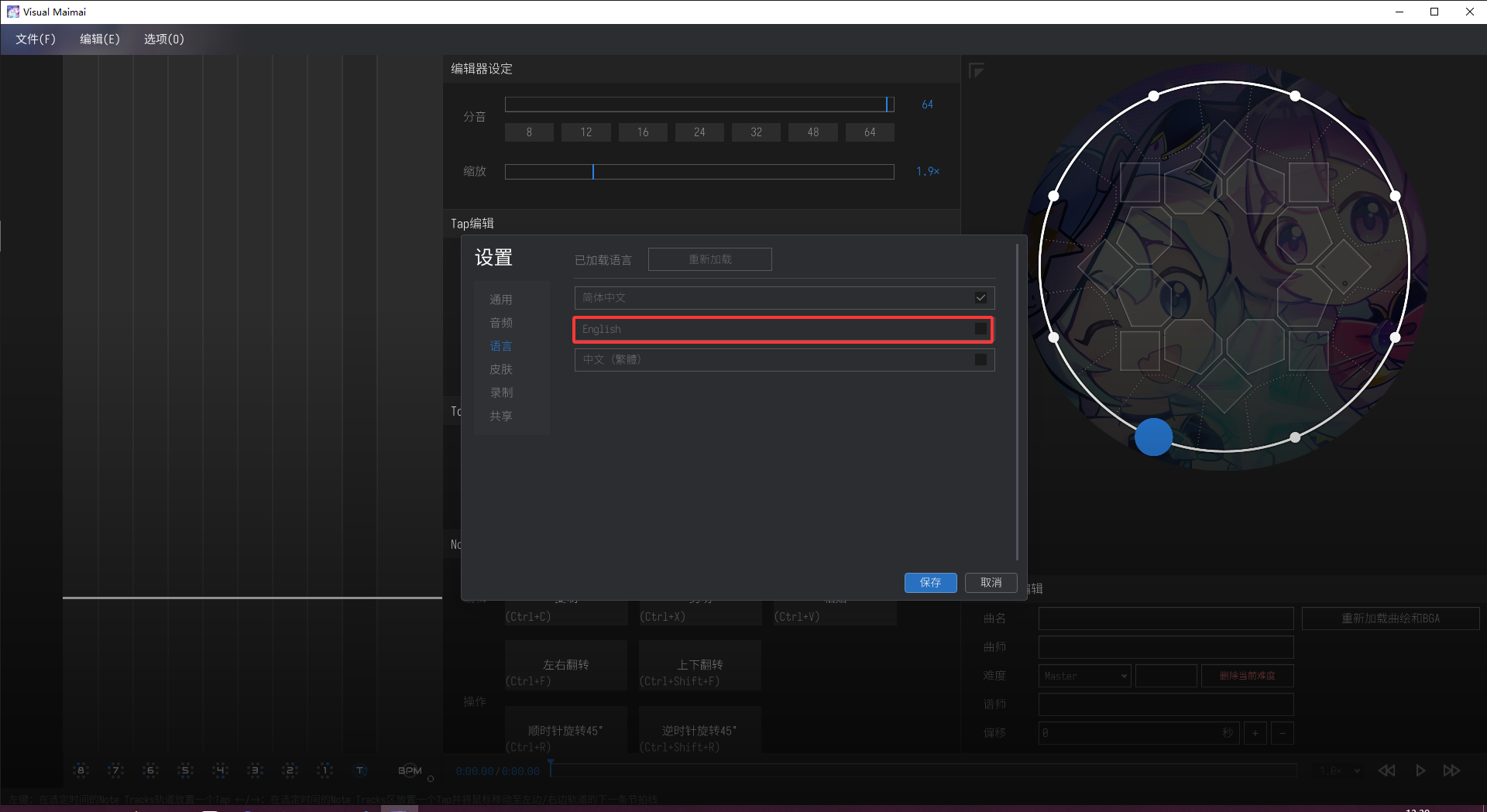Viewport: 1487px width, 812px height.
Task: Click the 重新加载 languages button
Action: 709,259
